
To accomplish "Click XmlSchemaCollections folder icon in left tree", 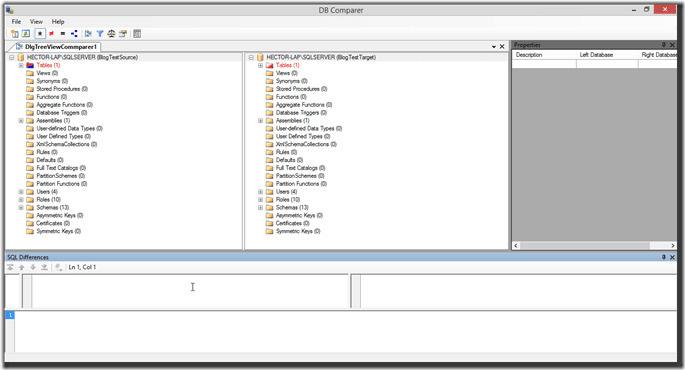I will (x=30, y=144).
